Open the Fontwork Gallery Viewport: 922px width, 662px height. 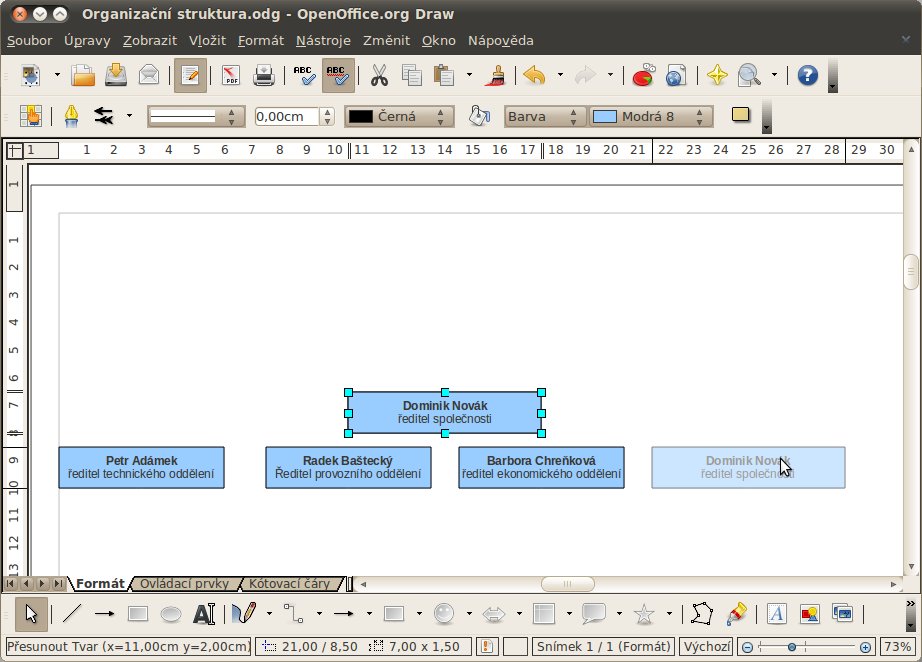point(777,614)
